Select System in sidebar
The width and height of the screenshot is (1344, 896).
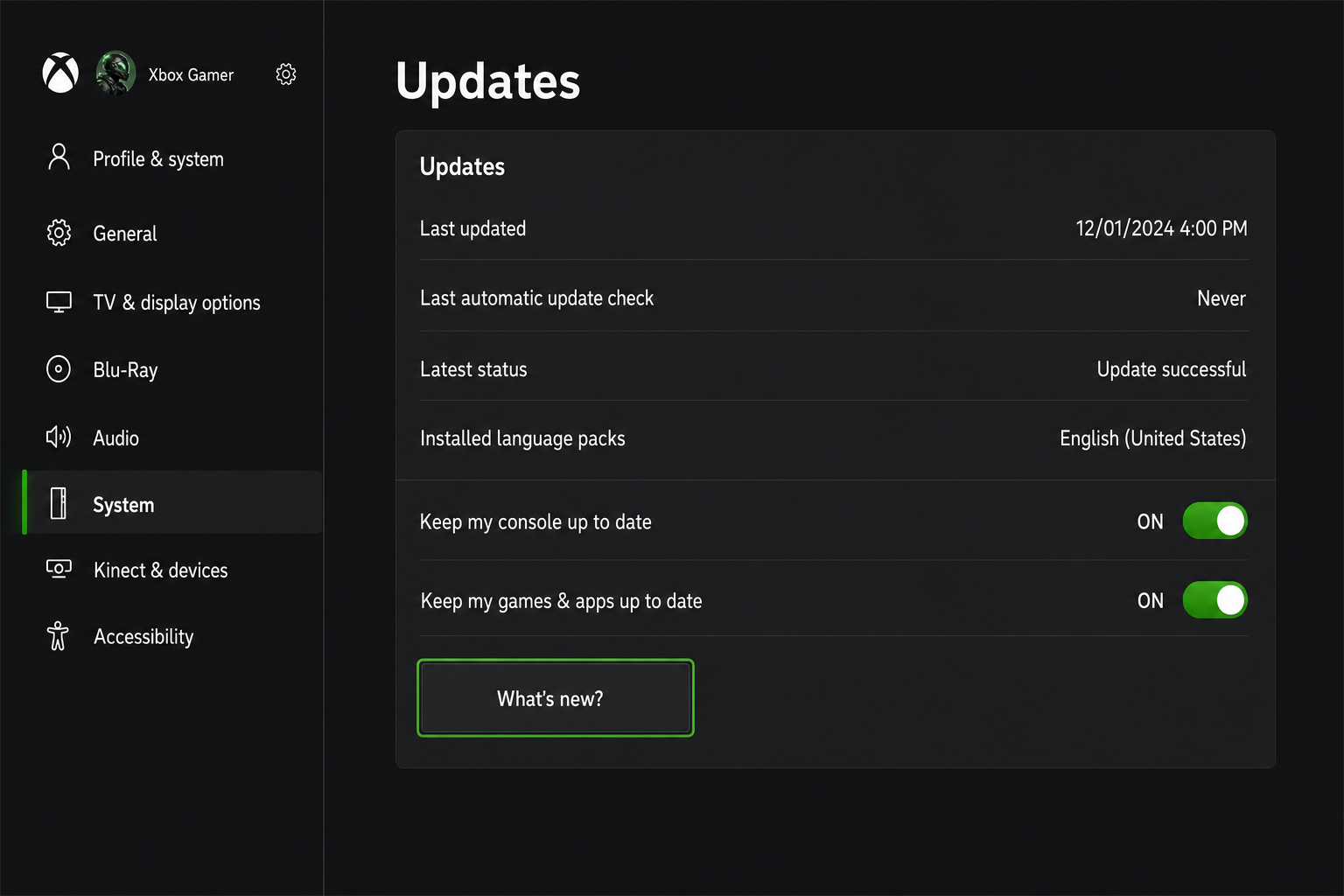click(x=173, y=503)
